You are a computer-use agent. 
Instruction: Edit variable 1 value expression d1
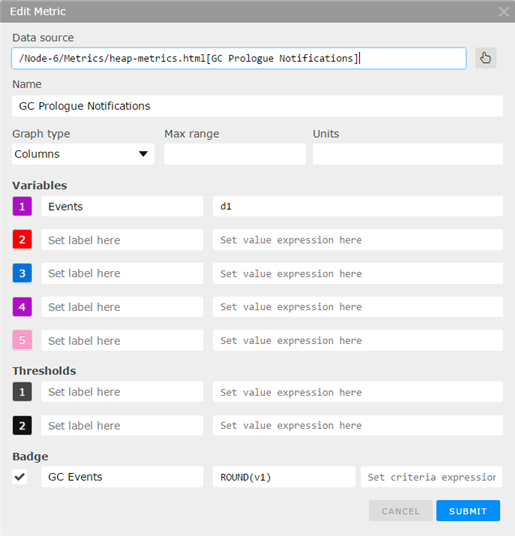tap(358, 206)
